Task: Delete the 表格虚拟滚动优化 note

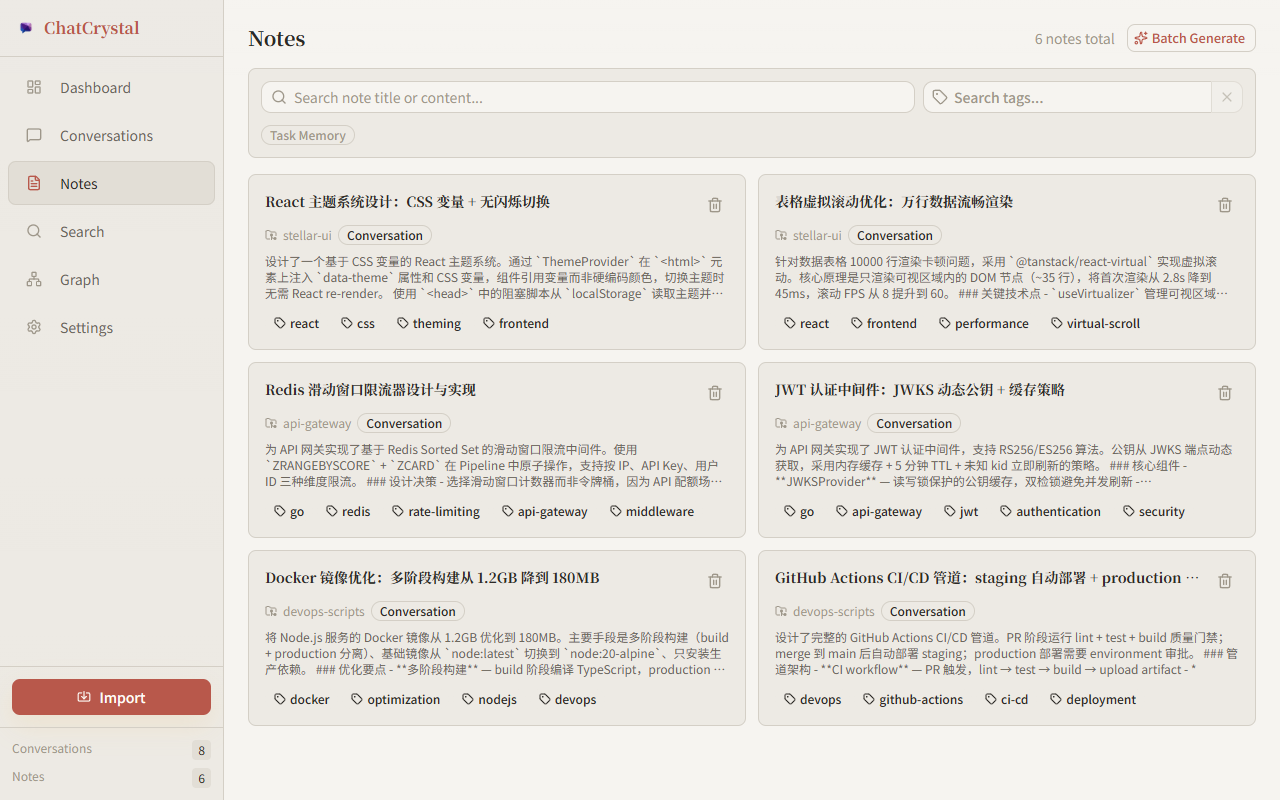Action: tap(1225, 205)
